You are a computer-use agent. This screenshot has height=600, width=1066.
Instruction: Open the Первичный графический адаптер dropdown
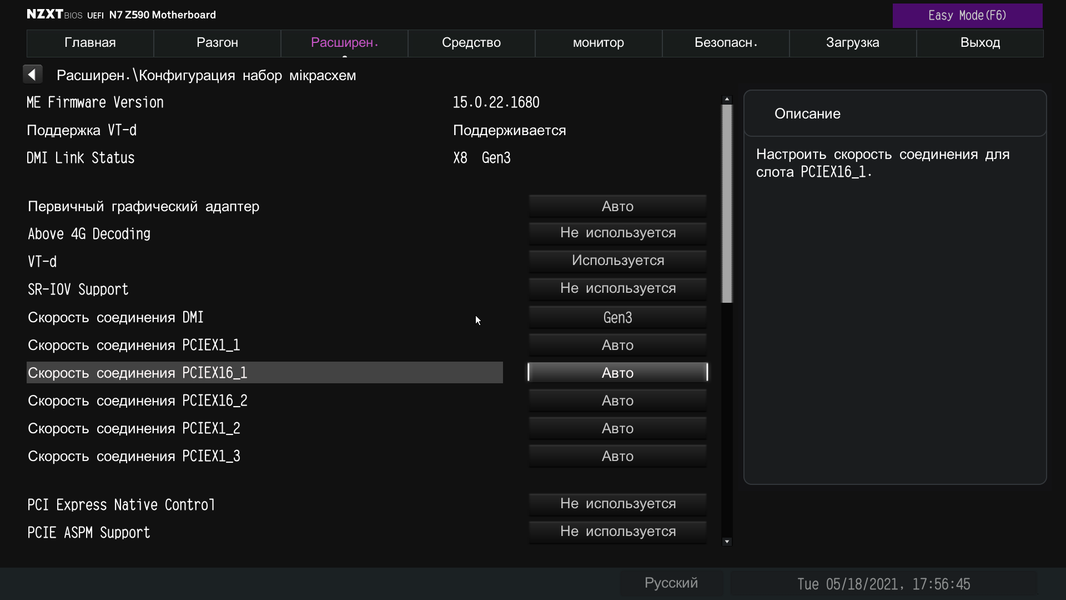tap(617, 206)
